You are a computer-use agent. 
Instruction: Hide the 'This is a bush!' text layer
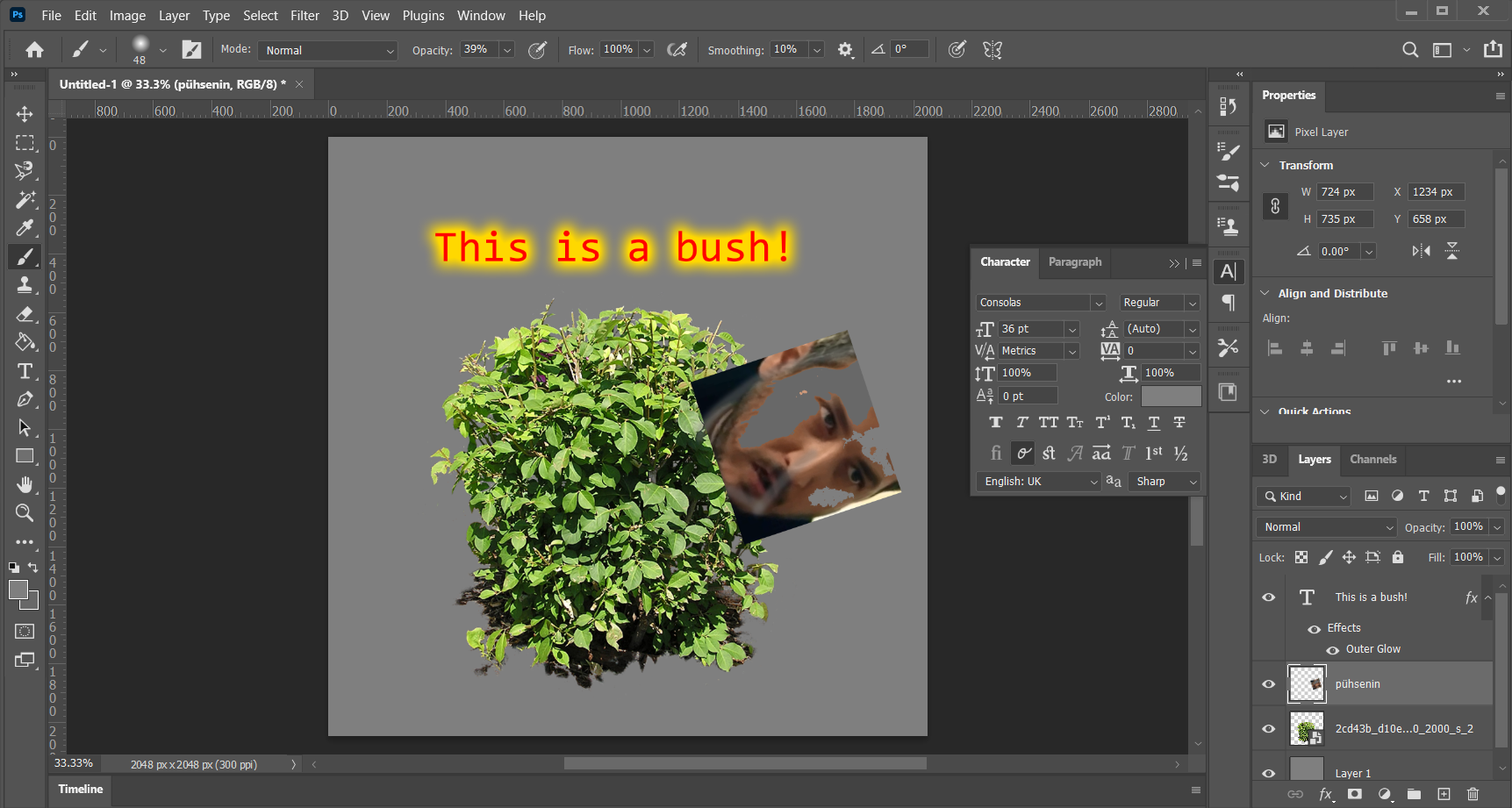point(1269,597)
